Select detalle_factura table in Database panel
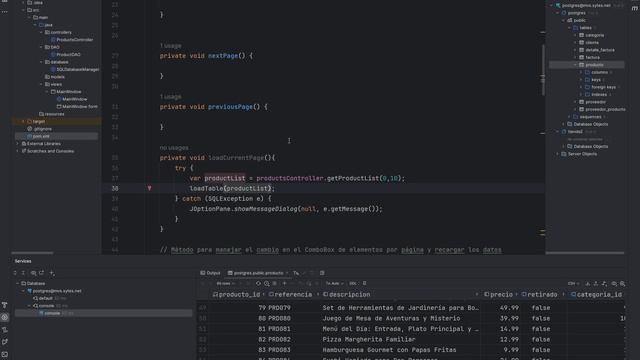 [597, 50]
